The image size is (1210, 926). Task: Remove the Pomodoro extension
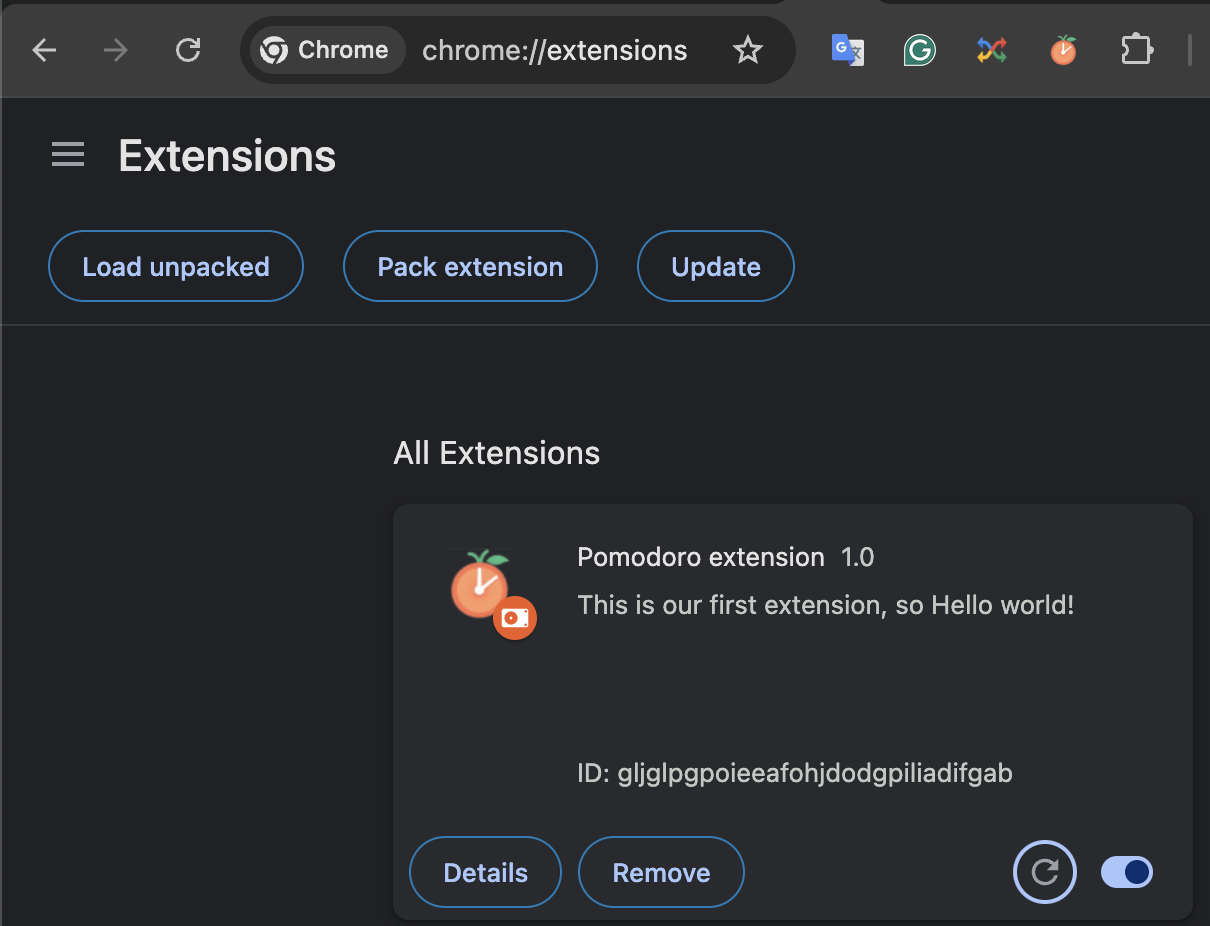661,873
